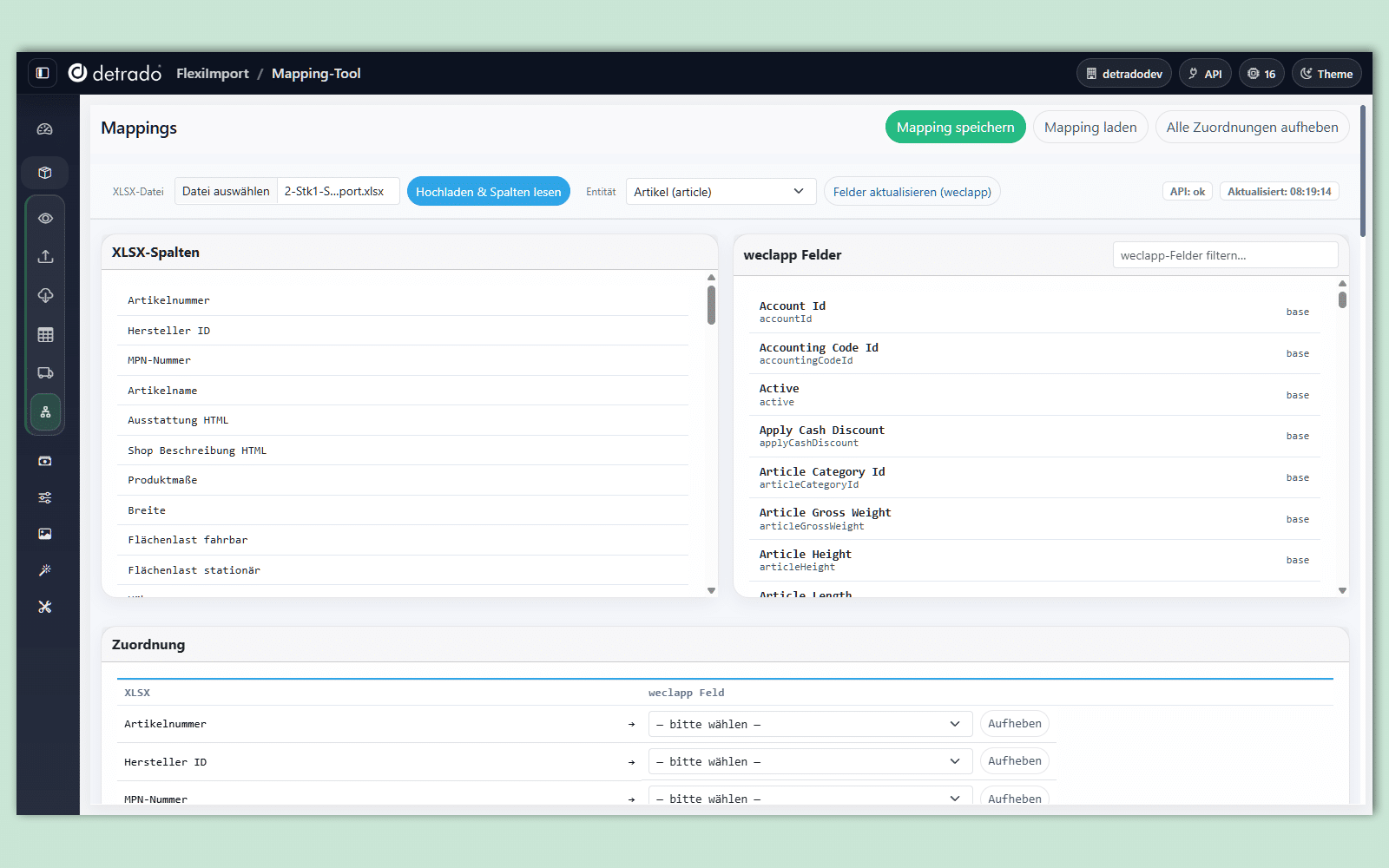The height and width of the screenshot is (868, 1389).
Task: Toggle the Theme switcher
Action: tap(1326, 74)
